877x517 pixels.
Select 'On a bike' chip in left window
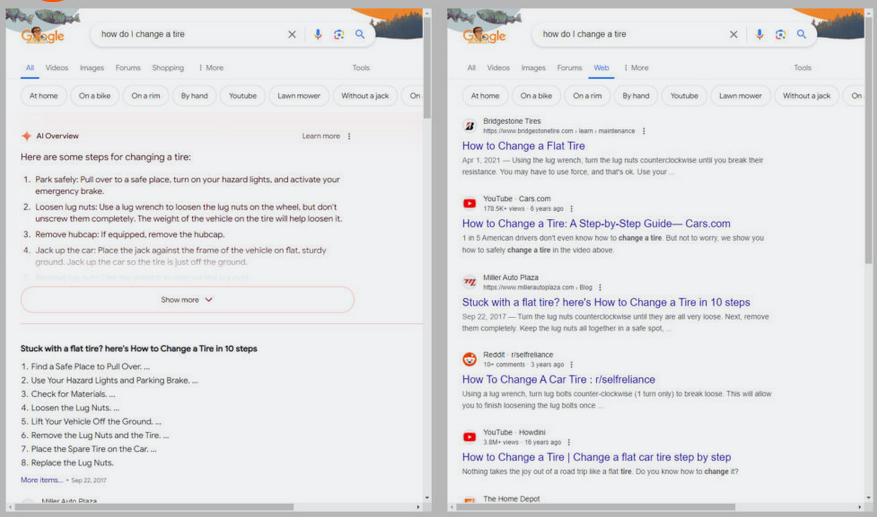coord(95,96)
